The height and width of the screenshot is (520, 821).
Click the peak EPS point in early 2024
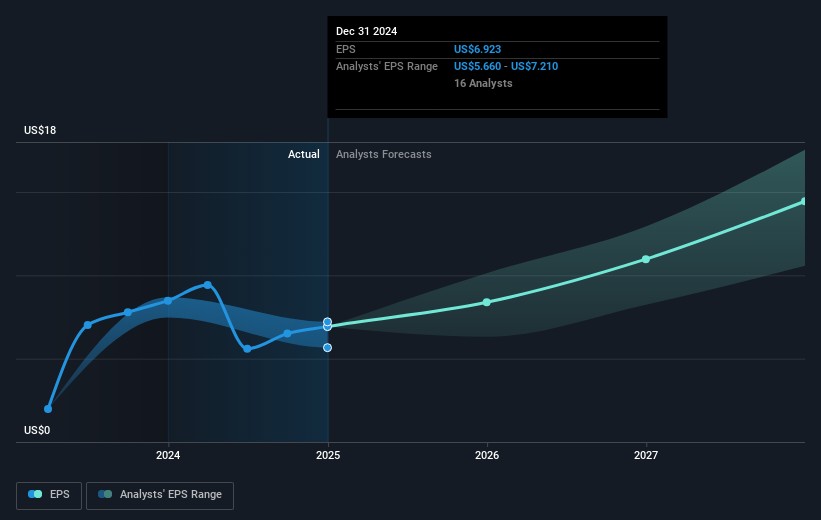tap(208, 285)
